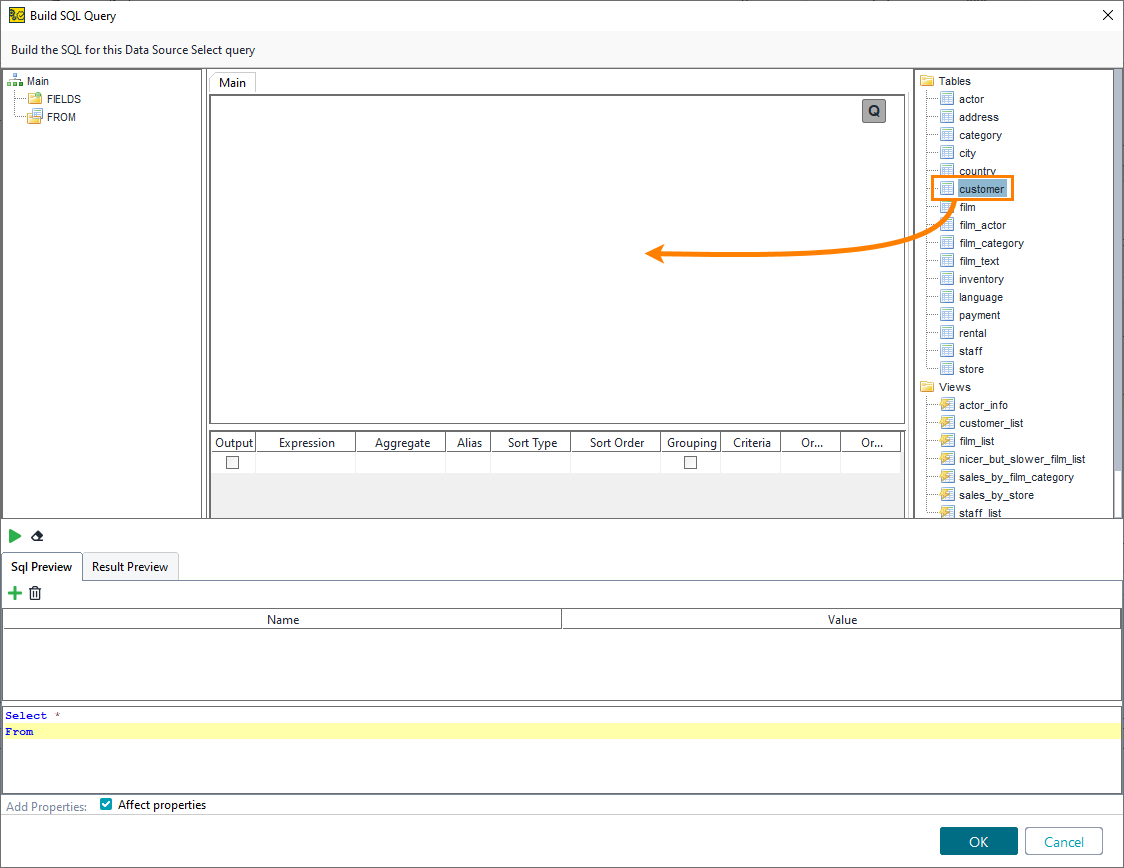
Task: Dismiss the dialog with the Cancel button
Action: (1063, 841)
